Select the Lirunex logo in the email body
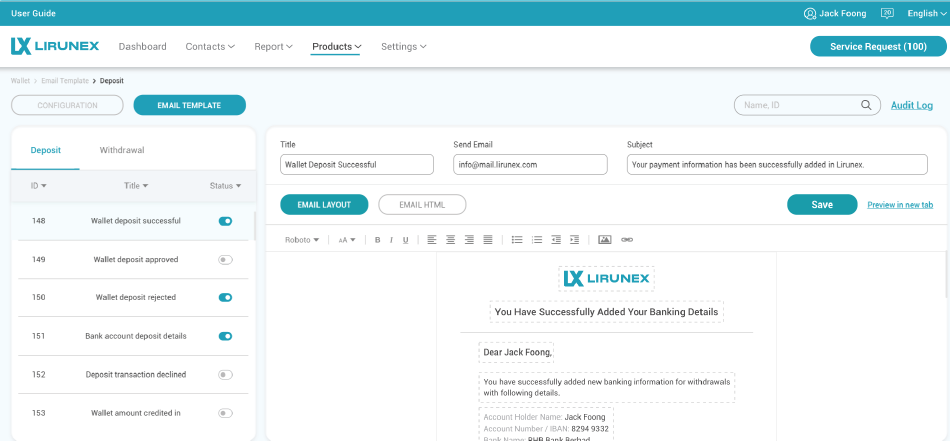The height and width of the screenshot is (441, 950). pos(606,279)
